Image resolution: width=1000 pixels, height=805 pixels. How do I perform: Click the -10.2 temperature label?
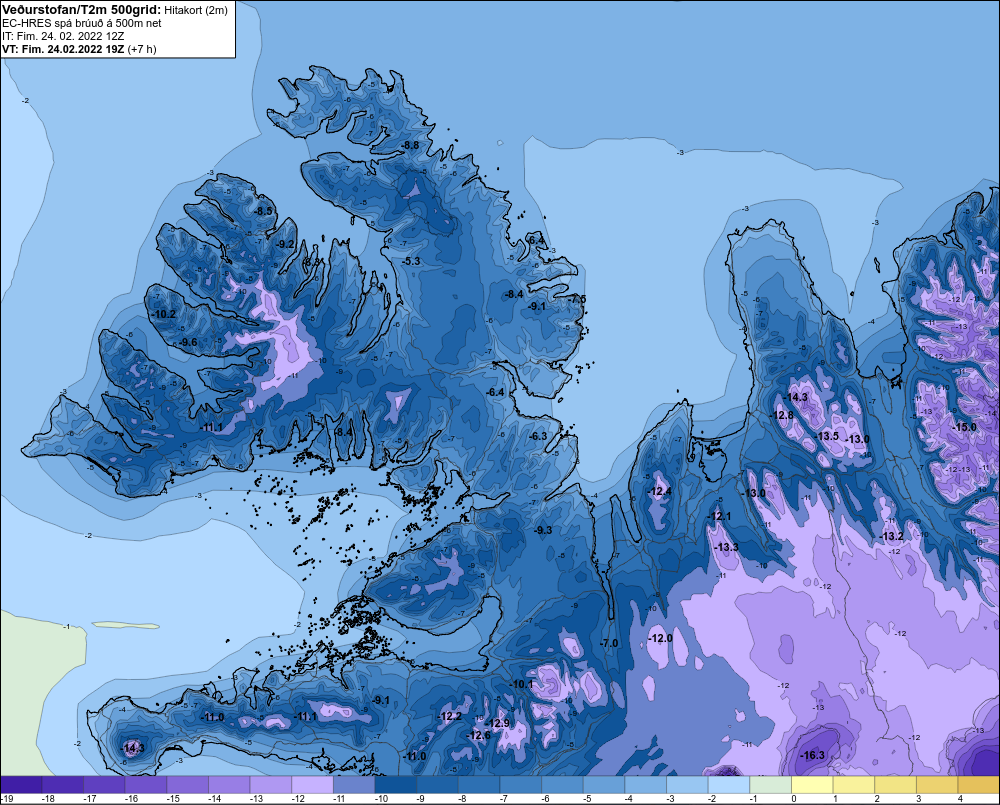(164, 314)
